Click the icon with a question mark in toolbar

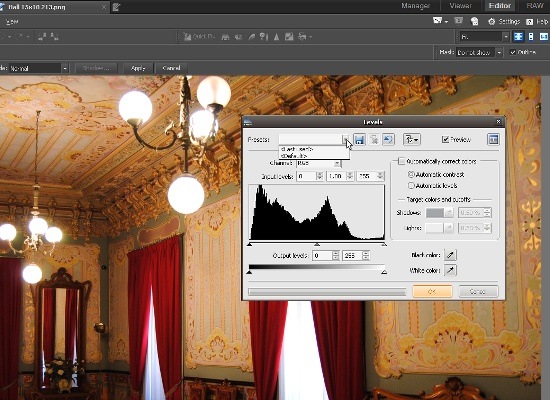coord(264,37)
